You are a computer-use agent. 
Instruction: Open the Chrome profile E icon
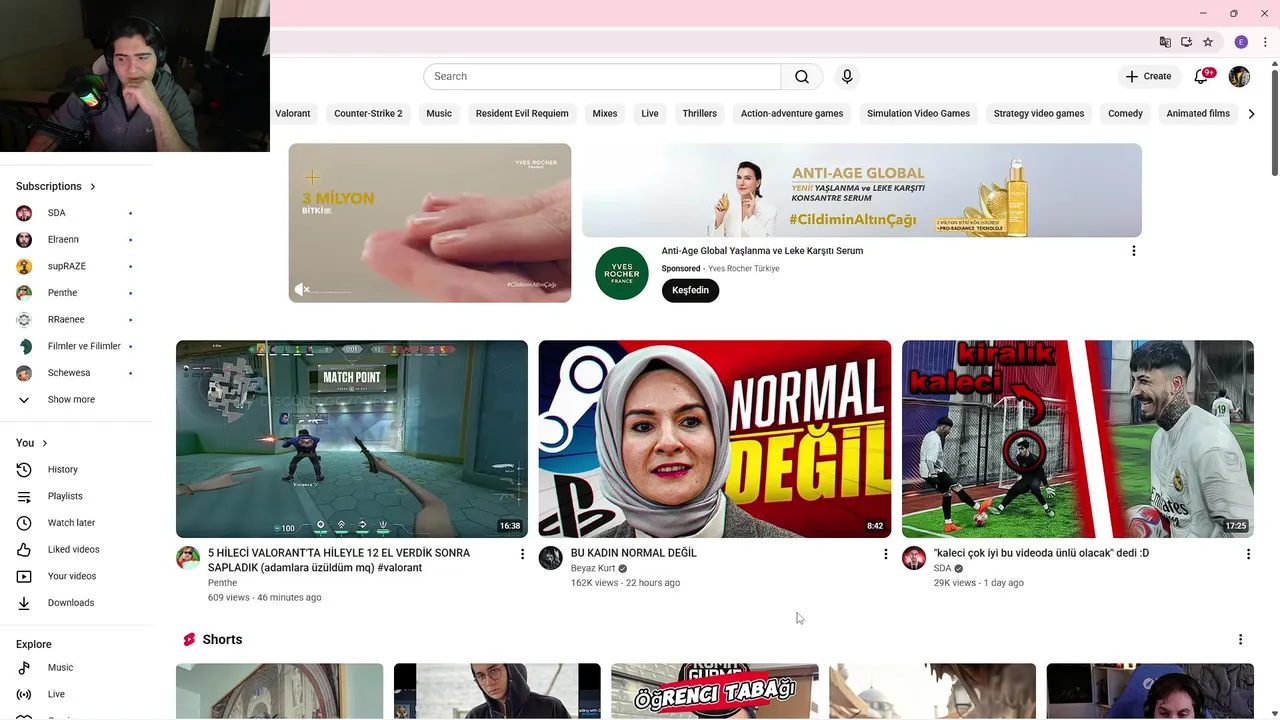[1241, 42]
